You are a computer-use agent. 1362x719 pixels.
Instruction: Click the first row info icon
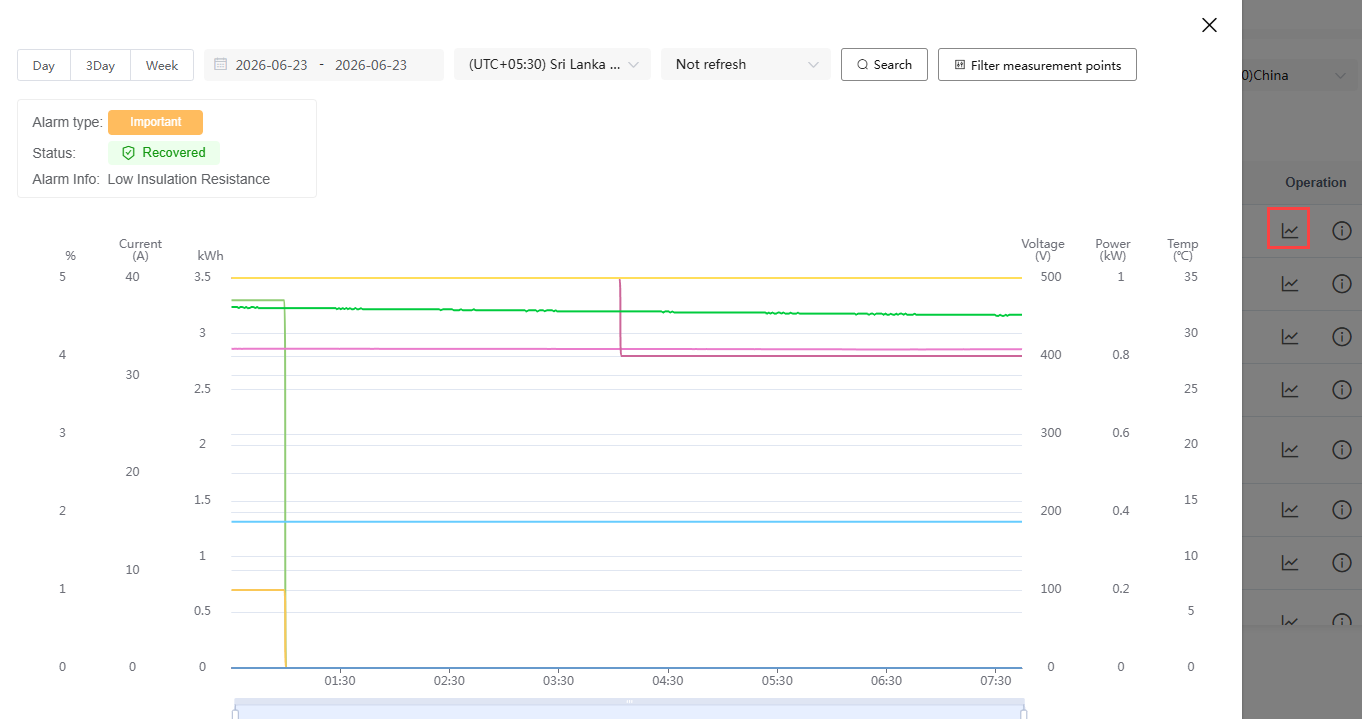tap(1342, 231)
